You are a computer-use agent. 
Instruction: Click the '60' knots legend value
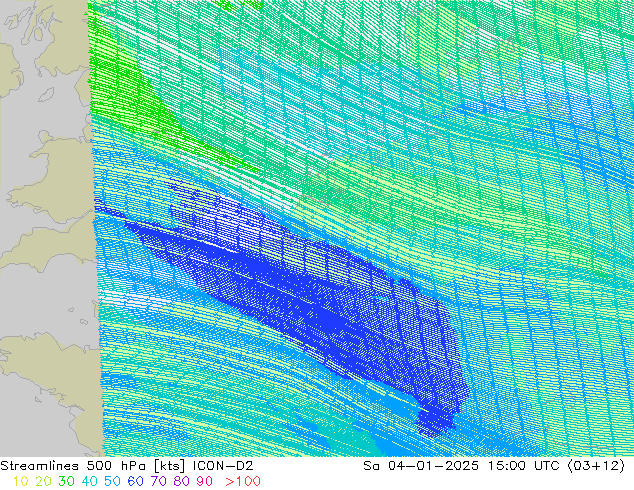[135, 481]
